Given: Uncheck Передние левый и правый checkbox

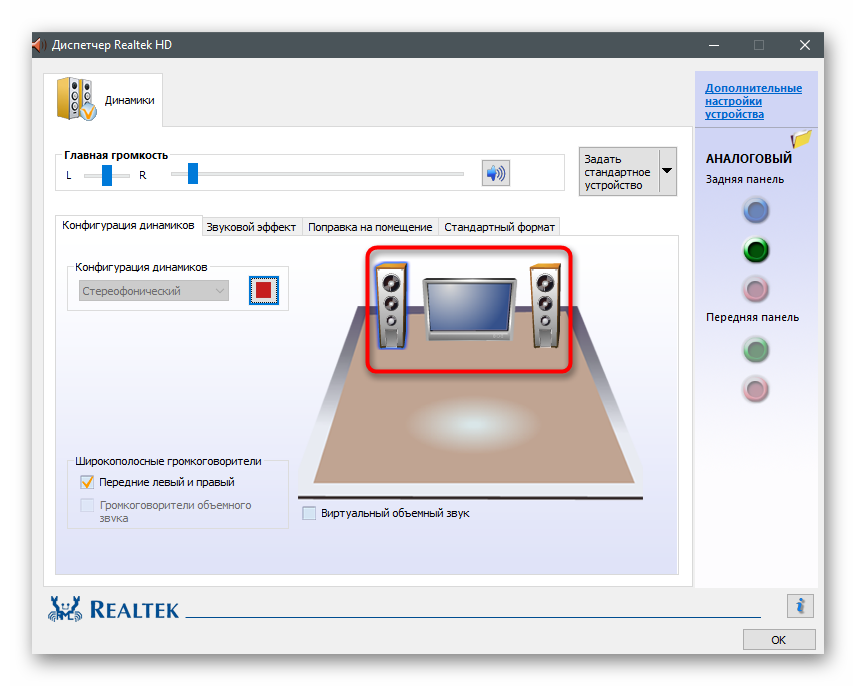Looking at the screenshot, I should (87, 482).
